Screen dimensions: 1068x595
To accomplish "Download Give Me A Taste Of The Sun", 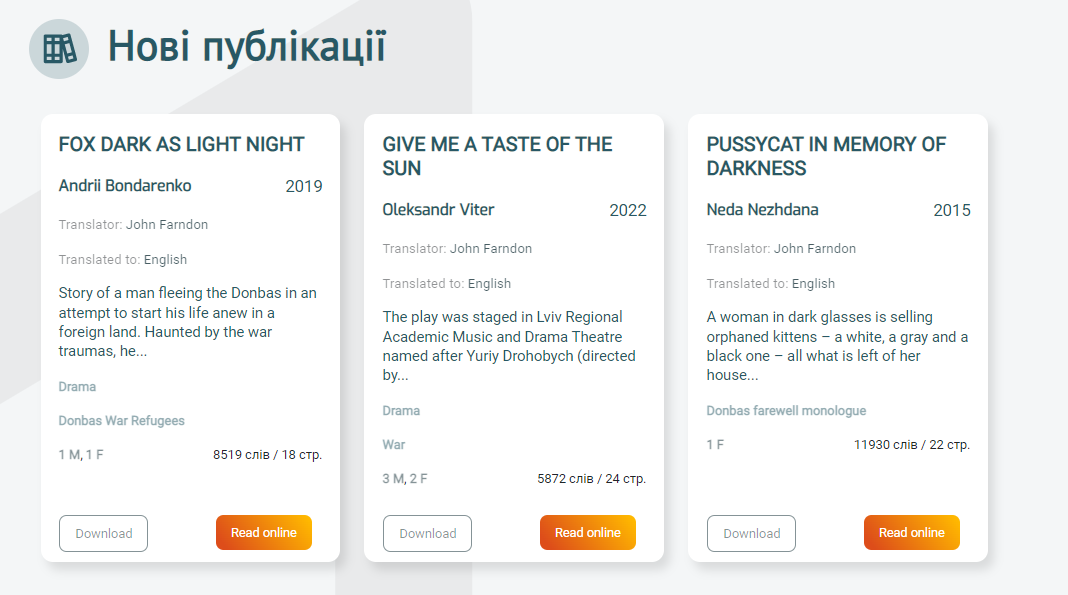I will pyautogui.click(x=427, y=533).
